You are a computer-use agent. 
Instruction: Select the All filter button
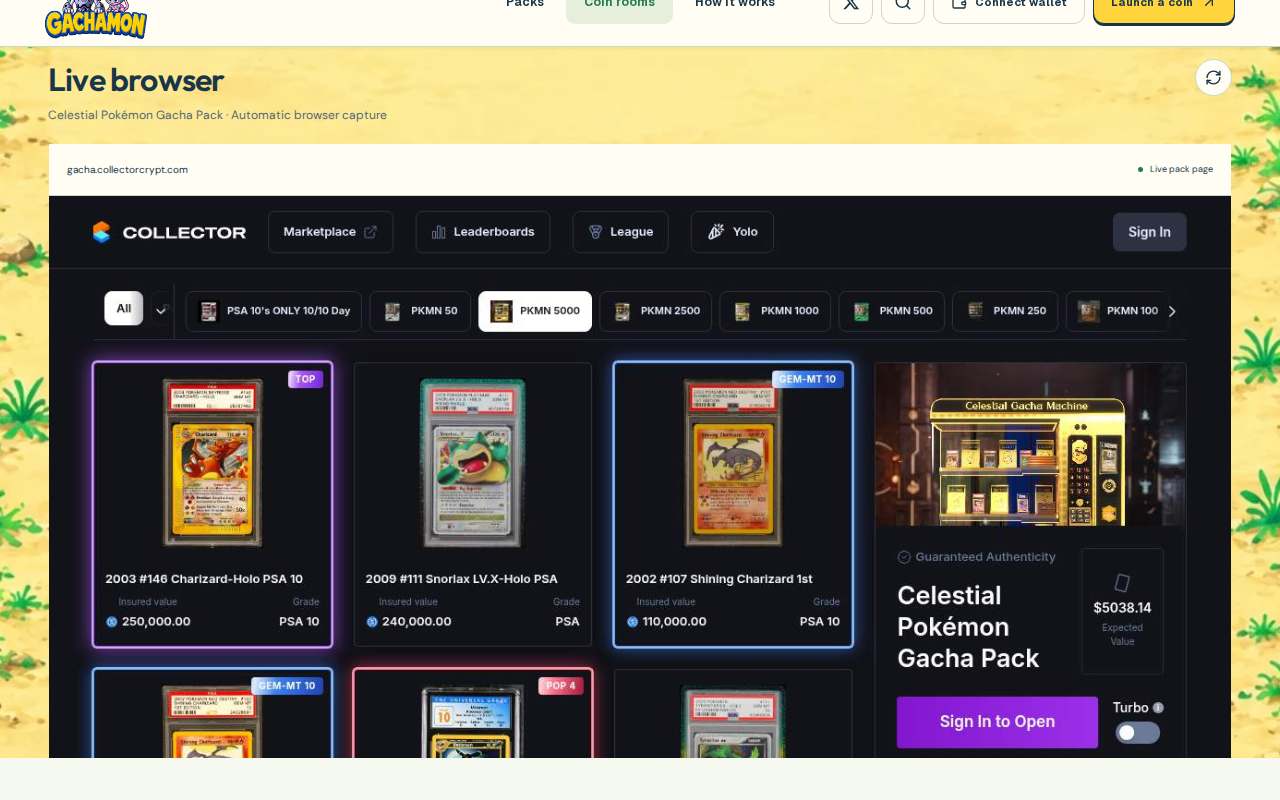[x=124, y=308]
